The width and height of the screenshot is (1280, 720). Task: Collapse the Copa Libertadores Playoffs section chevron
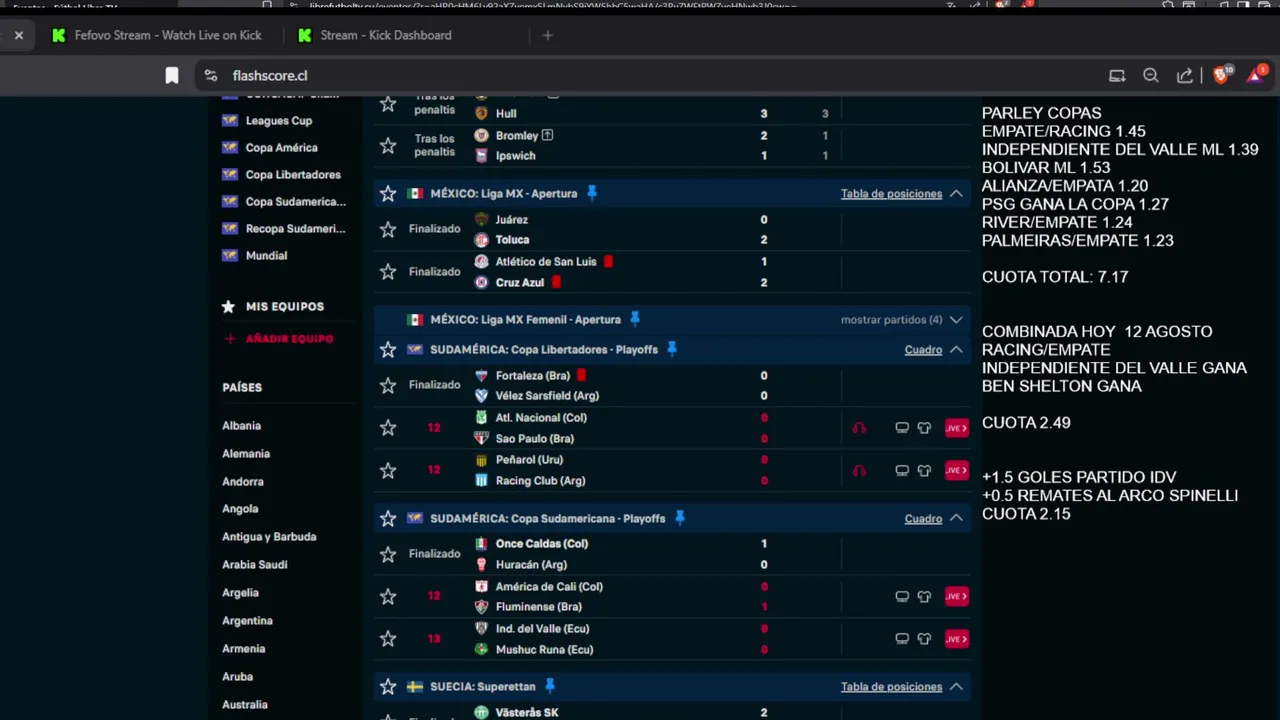pyautogui.click(x=956, y=350)
